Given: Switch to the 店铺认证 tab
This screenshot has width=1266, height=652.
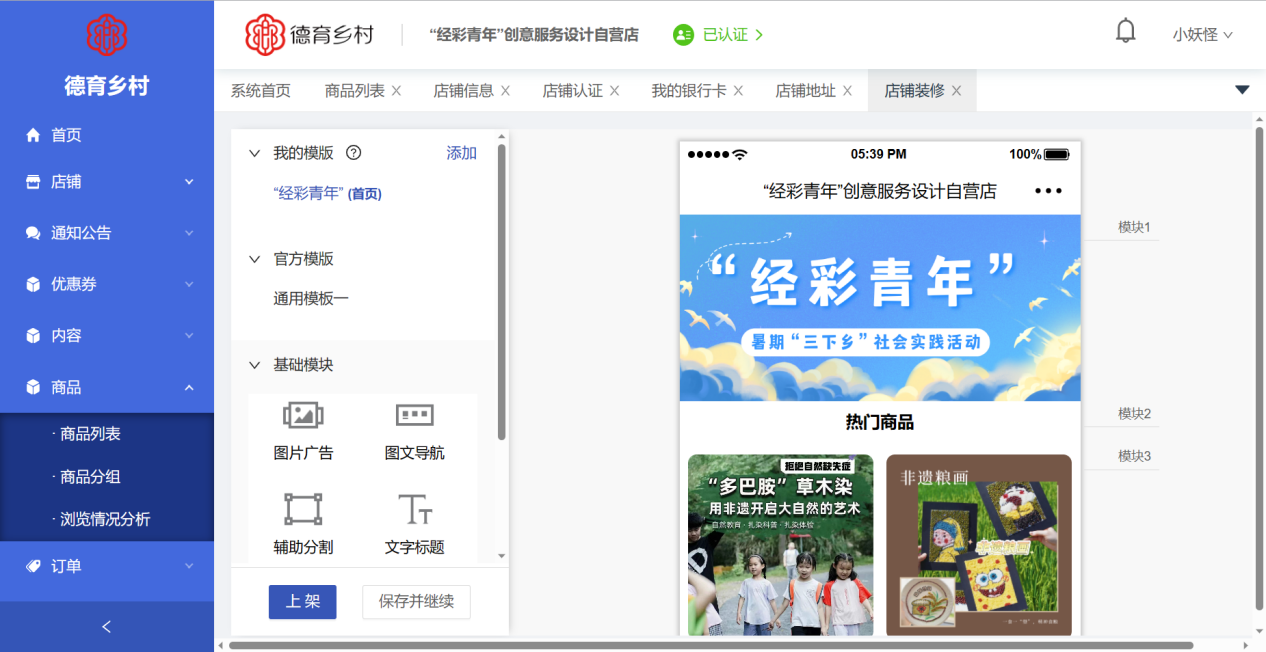Looking at the screenshot, I should coord(572,91).
